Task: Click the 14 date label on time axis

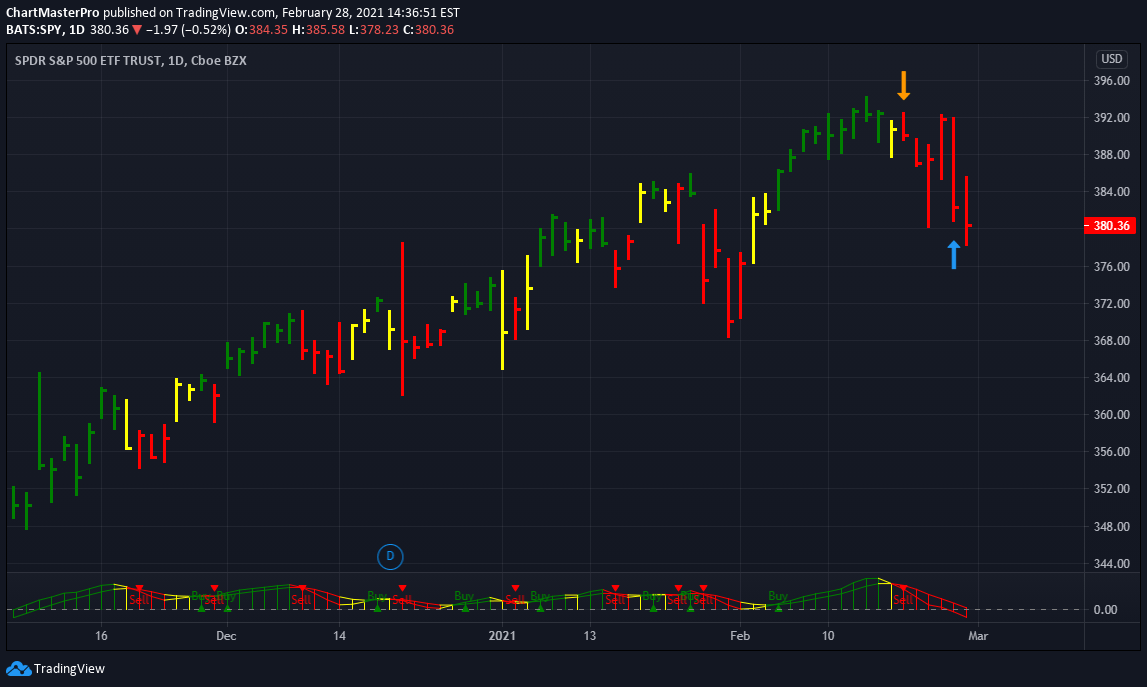Action: [x=339, y=636]
